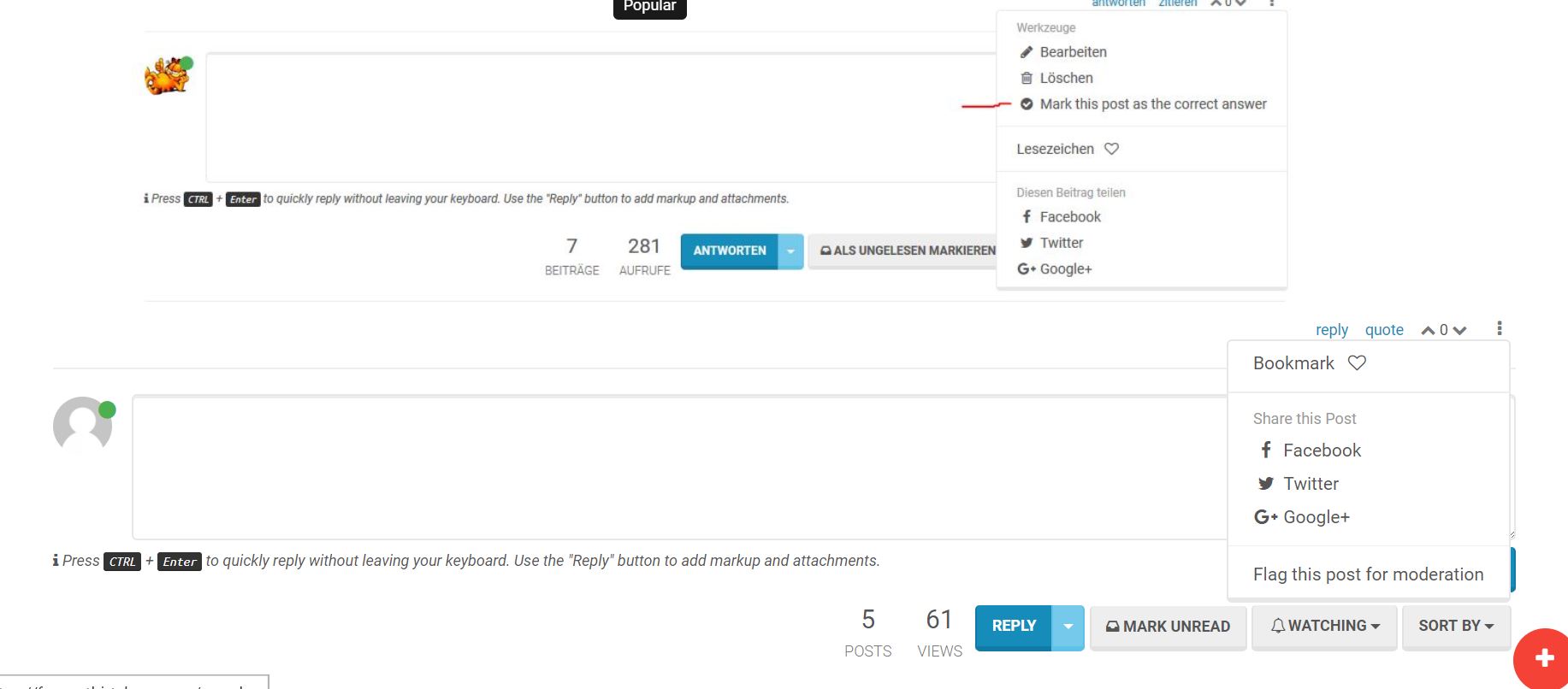Image resolution: width=1568 pixels, height=689 pixels.
Task: Downvote the post with the down arrow
Action: point(1459,331)
